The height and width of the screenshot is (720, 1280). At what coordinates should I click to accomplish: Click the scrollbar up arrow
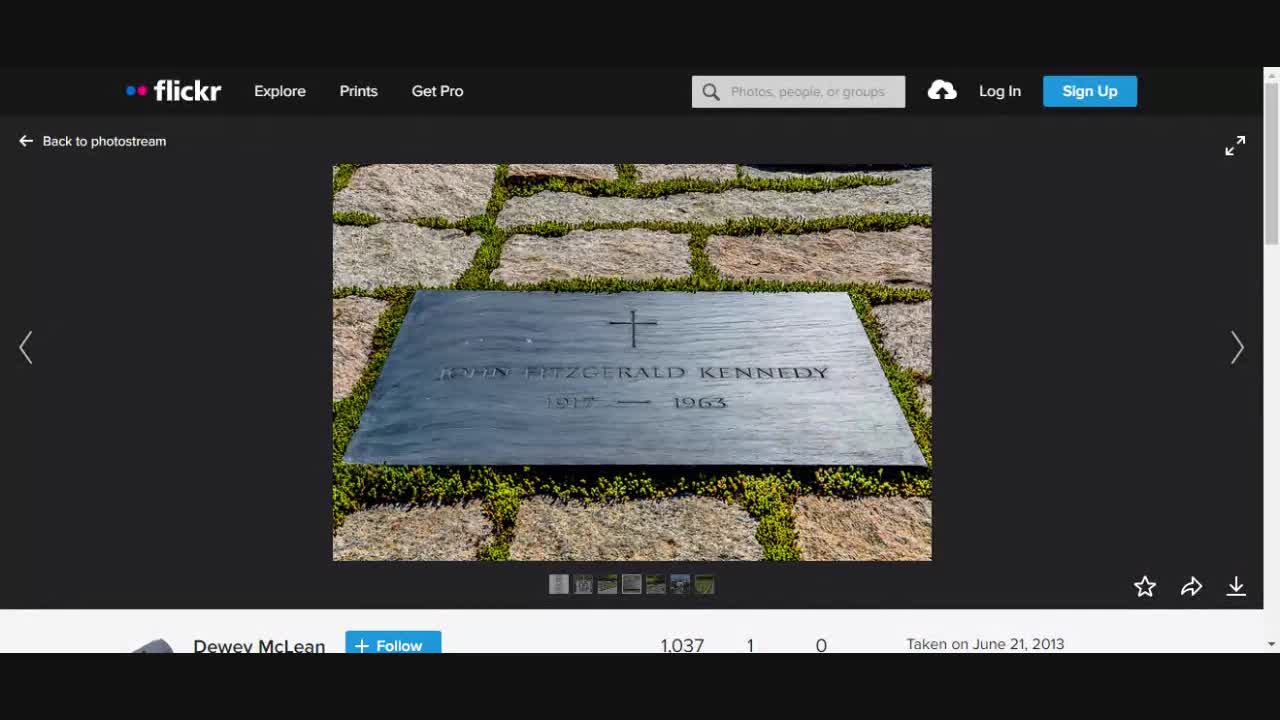click(x=1272, y=75)
